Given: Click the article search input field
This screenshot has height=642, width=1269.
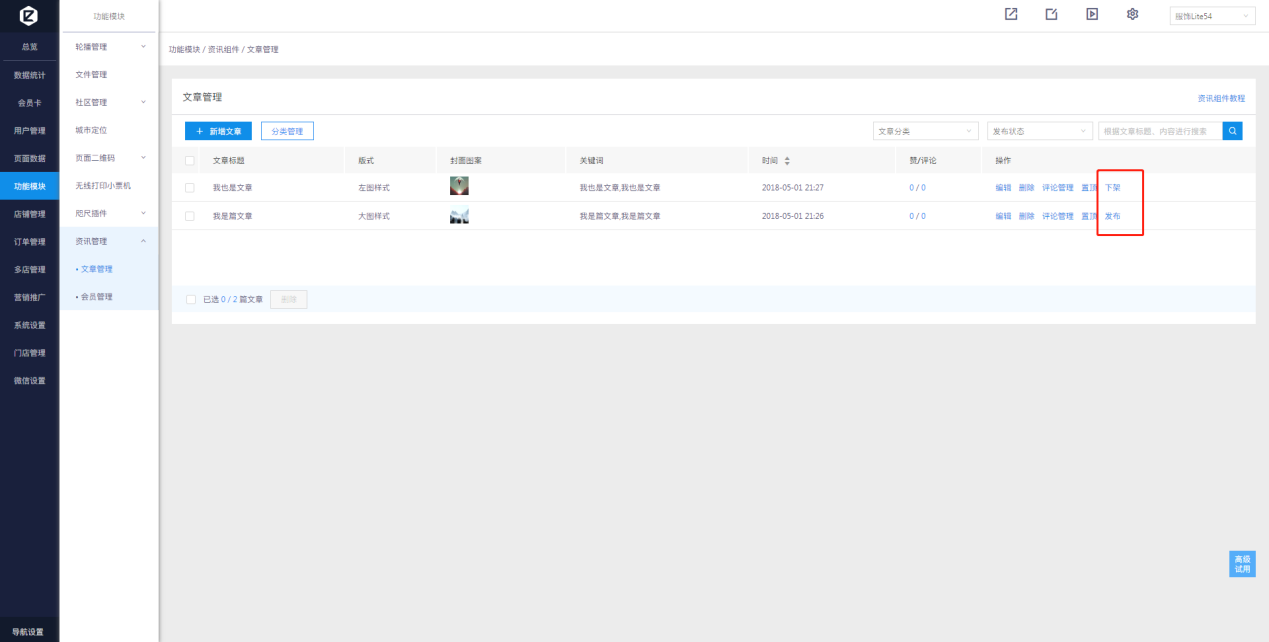Looking at the screenshot, I should [x=1158, y=131].
